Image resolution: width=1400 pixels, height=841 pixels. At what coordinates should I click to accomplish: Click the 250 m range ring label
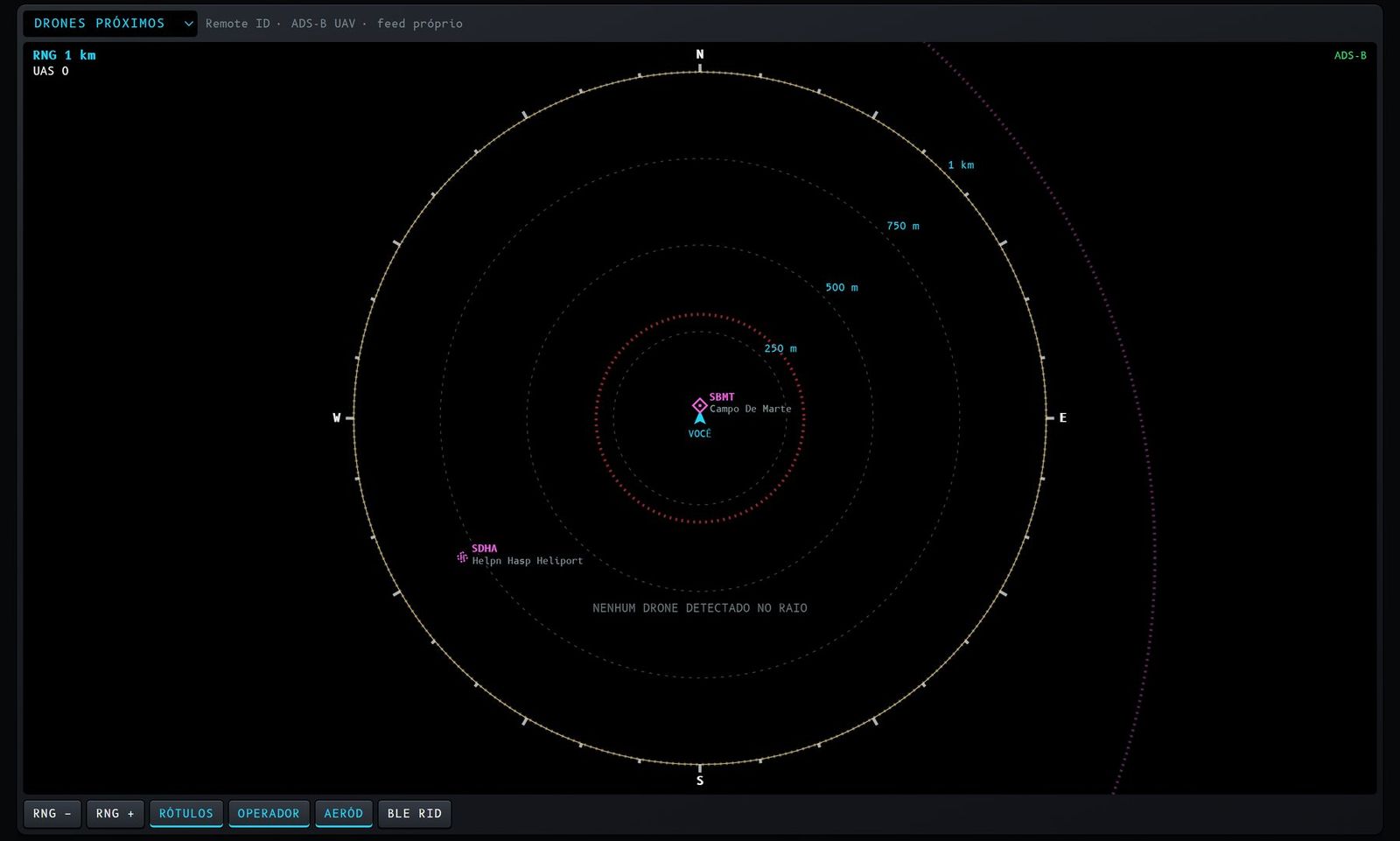coord(780,348)
